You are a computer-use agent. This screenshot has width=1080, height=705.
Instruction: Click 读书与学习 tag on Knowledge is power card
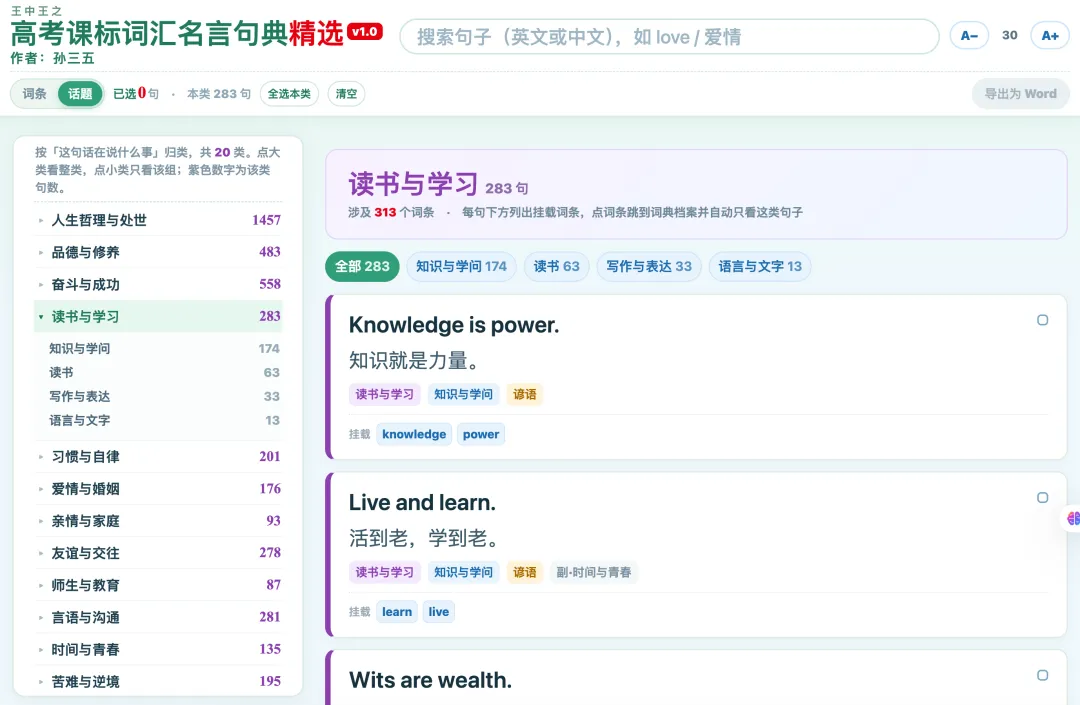(384, 394)
